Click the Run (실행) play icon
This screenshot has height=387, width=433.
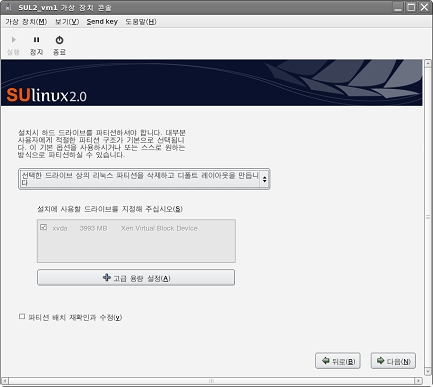(13, 40)
